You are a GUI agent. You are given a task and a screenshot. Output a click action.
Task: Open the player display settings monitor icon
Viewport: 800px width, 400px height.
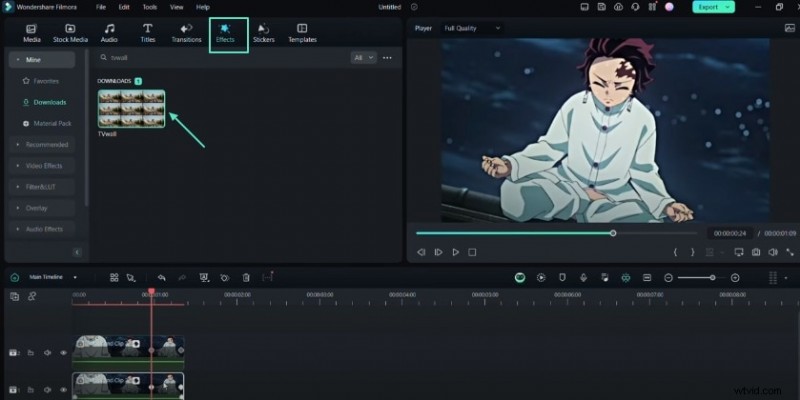(x=738, y=252)
